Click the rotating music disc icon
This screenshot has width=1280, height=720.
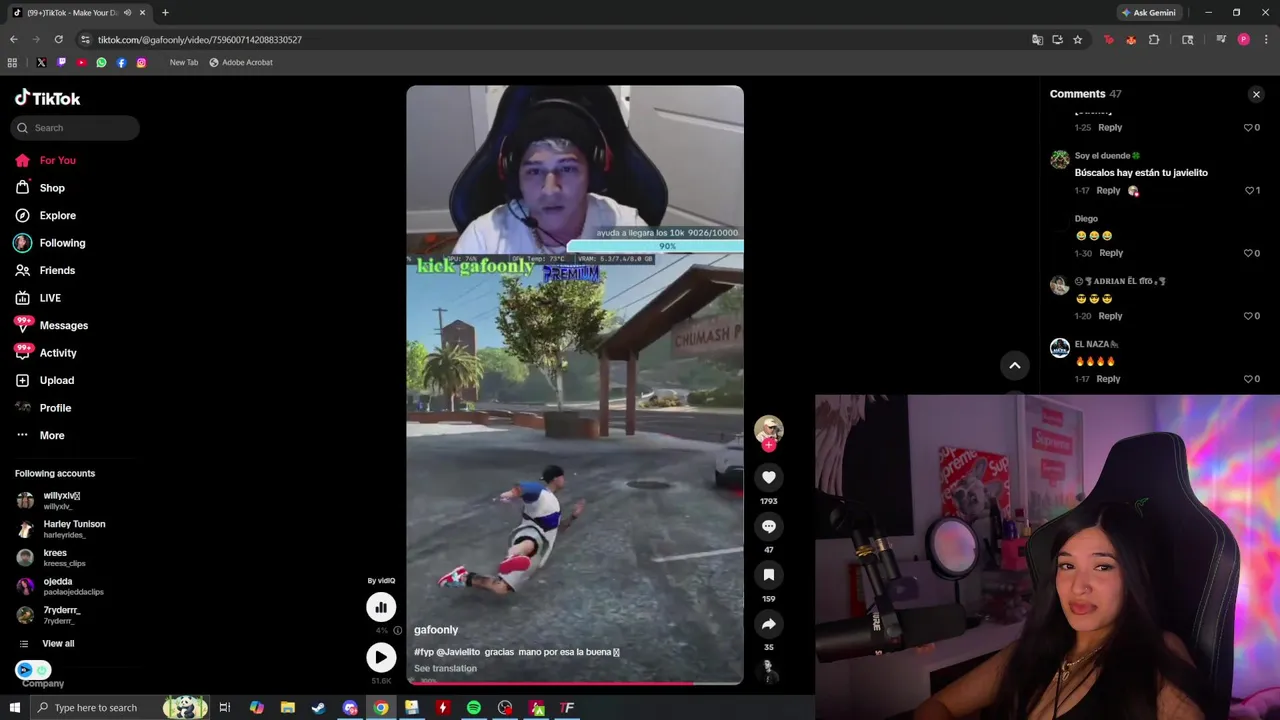[x=769, y=671]
